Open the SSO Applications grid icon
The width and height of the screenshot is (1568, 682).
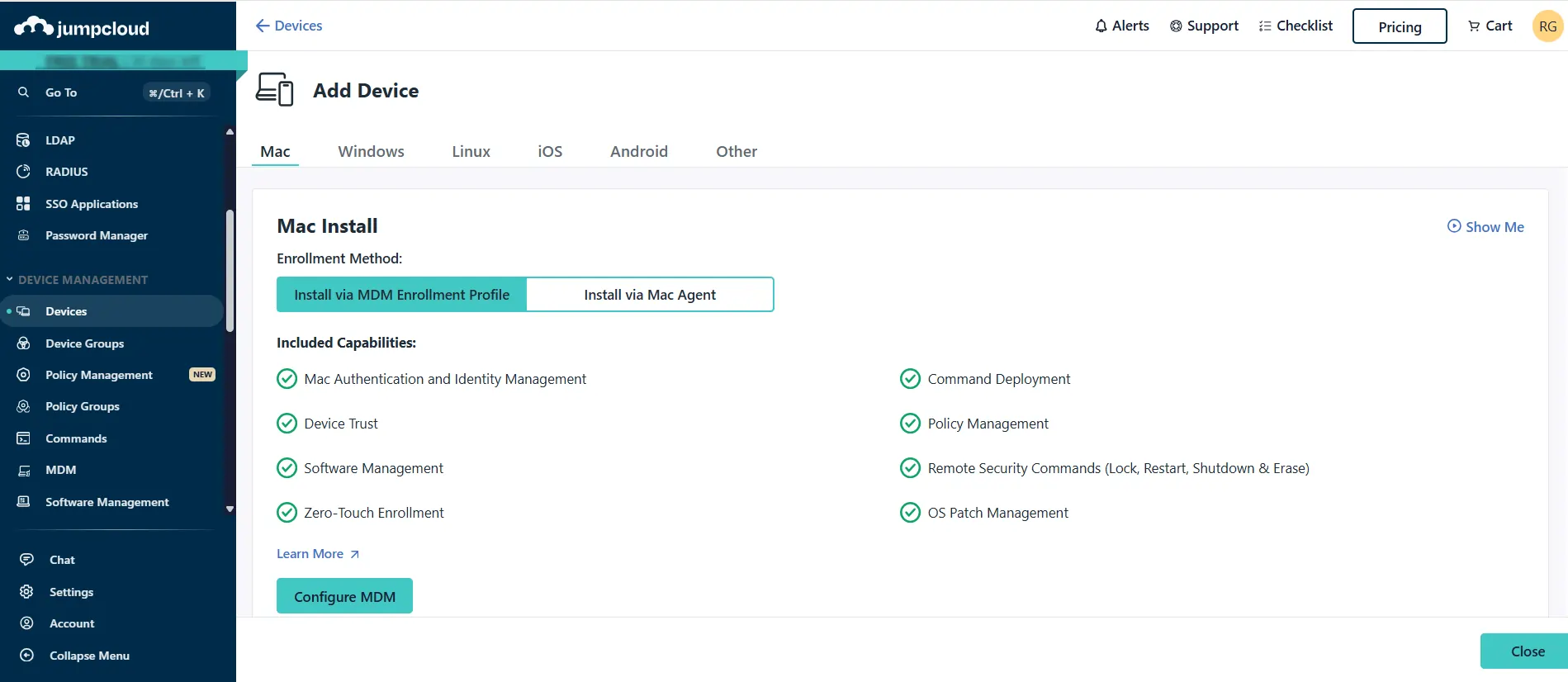point(23,204)
